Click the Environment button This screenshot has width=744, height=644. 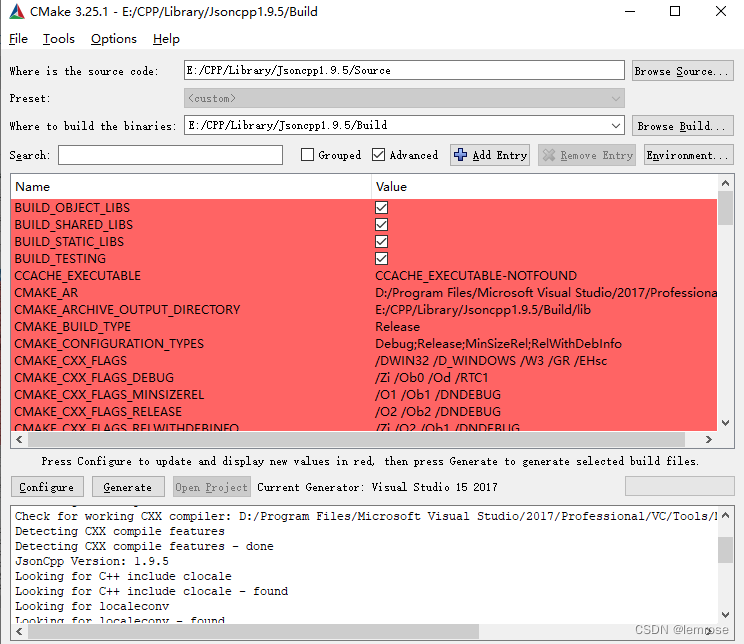tap(688, 155)
